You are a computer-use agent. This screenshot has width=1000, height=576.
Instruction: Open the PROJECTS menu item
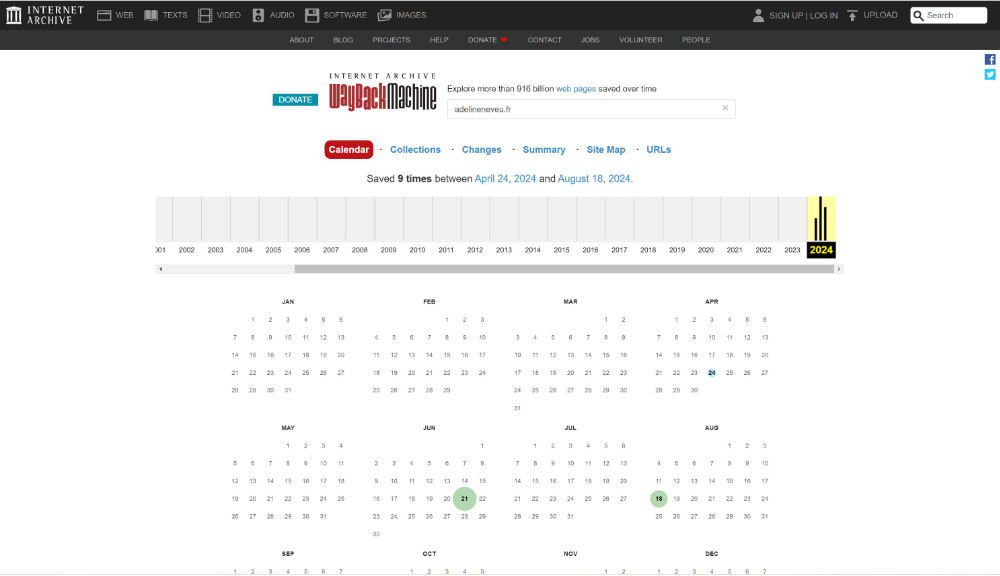coord(392,40)
